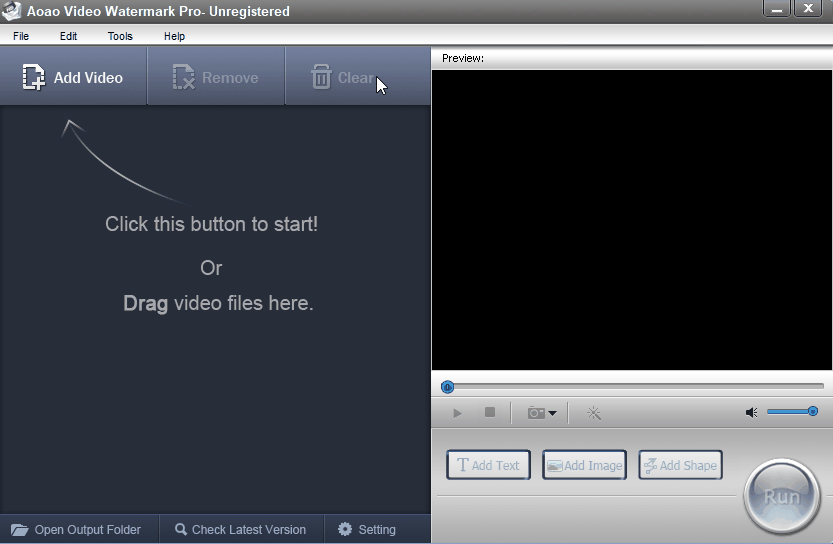Play the preview video
The width and height of the screenshot is (833, 544).
[457, 413]
